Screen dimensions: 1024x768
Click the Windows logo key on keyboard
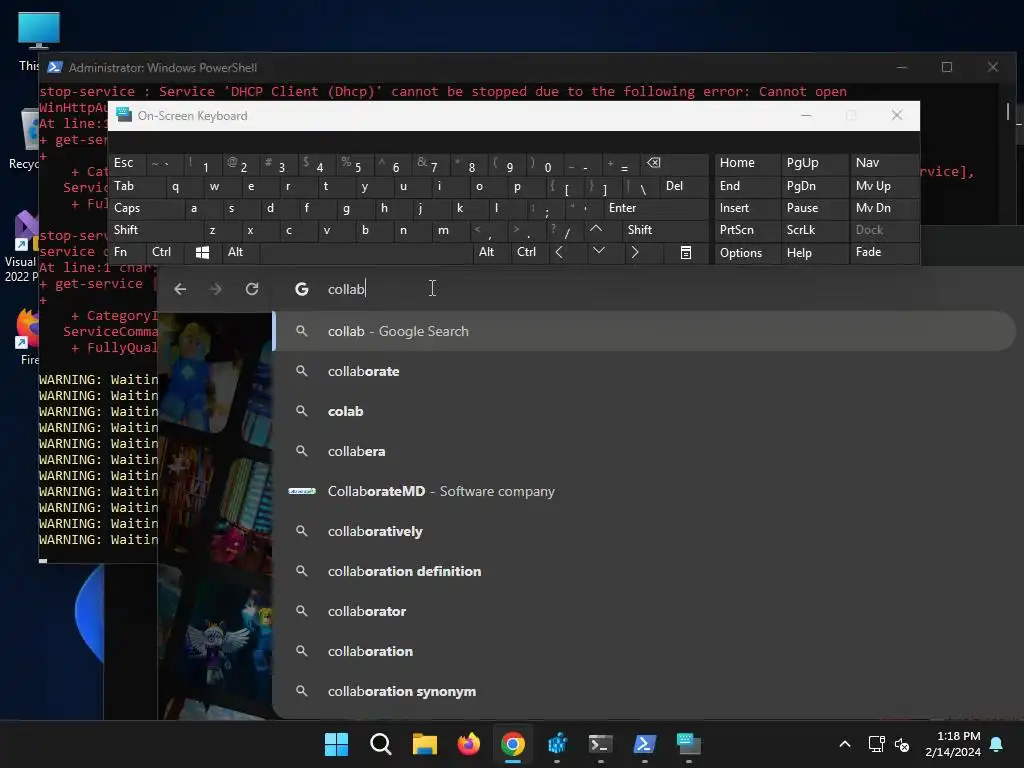(202, 252)
